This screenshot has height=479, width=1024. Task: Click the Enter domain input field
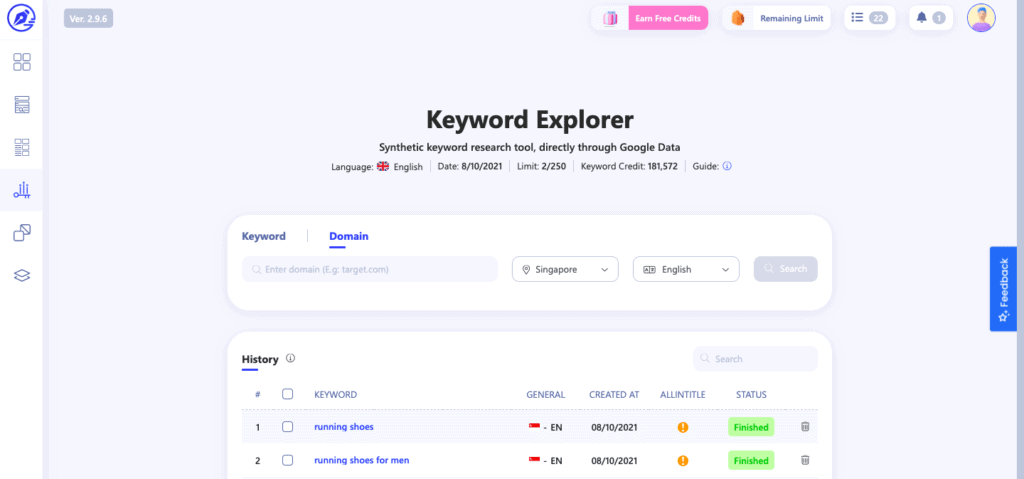click(x=370, y=269)
